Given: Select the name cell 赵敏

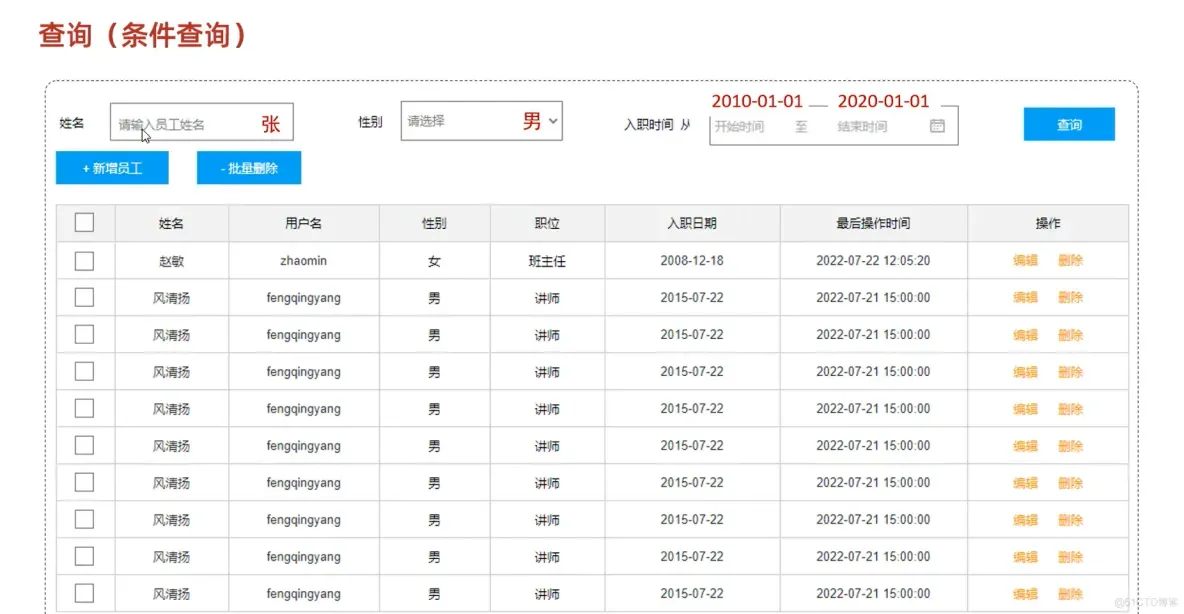Looking at the screenshot, I should point(171,261).
